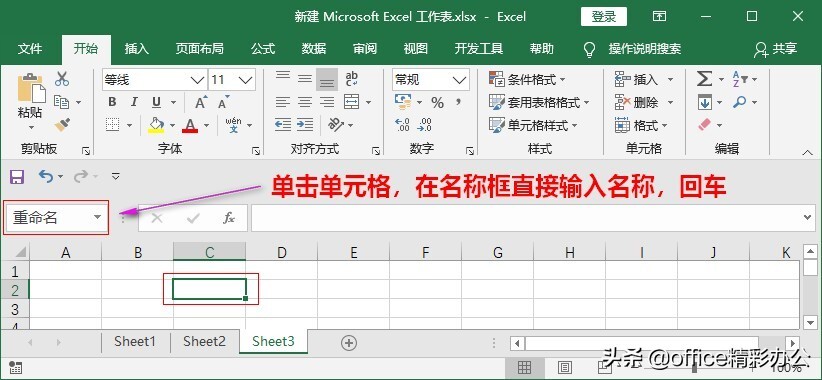Image resolution: width=822 pixels, height=380 pixels.
Task: Align text right
Action: [x=327, y=102]
